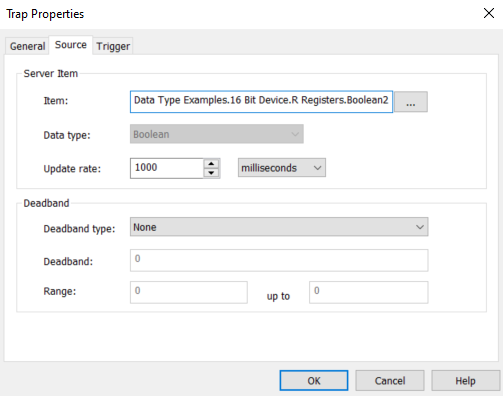This screenshot has width=503, height=396.
Task: Click the 'up to' text
Action: pyautogui.click(x=278, y=296)
